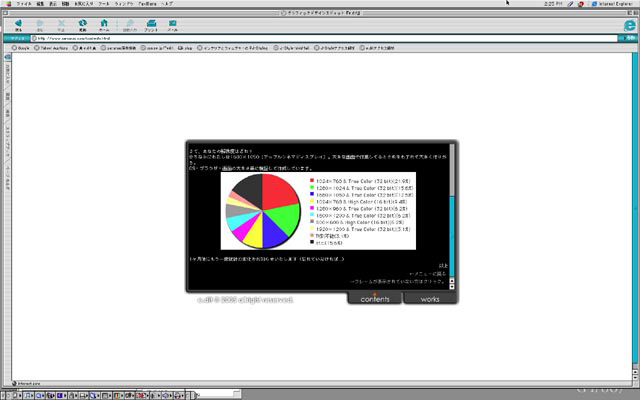Open the Favorites explorer bar side tab
The width and height of the screenshot is (640, 400).
pos(7,74)
